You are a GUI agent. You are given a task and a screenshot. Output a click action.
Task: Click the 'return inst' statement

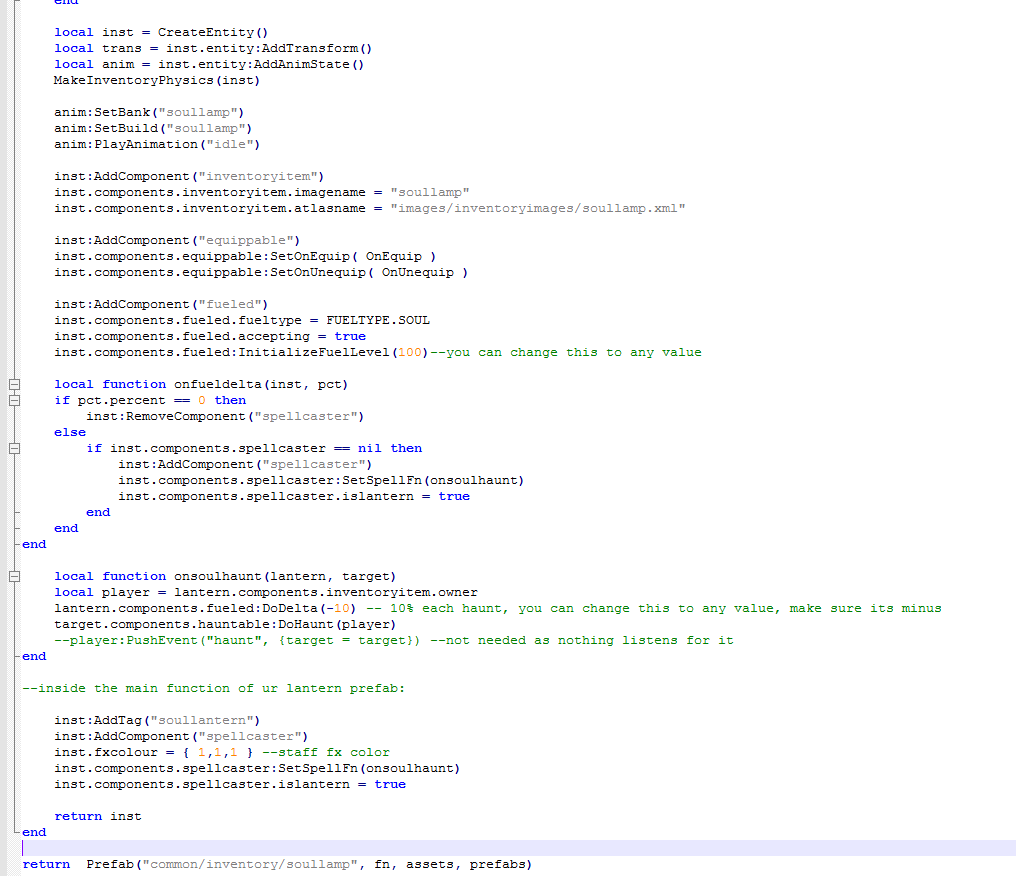[98, 816]
